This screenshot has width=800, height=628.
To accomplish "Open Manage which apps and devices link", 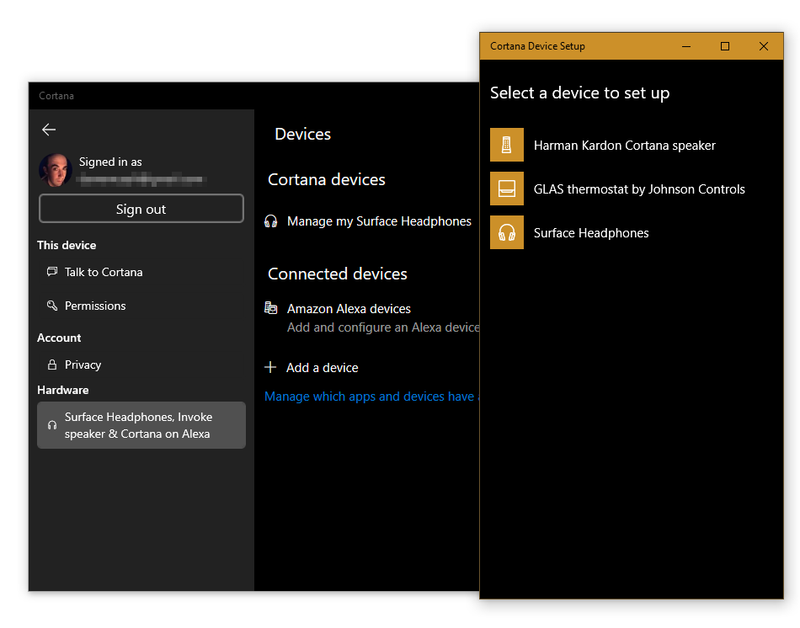I will (372, 396).
